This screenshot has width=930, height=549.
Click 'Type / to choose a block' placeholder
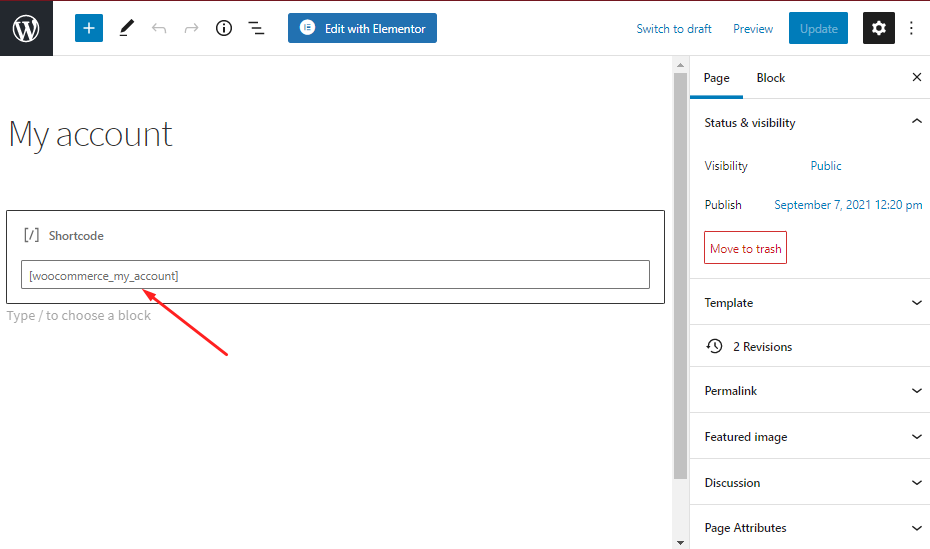(79, 315)
